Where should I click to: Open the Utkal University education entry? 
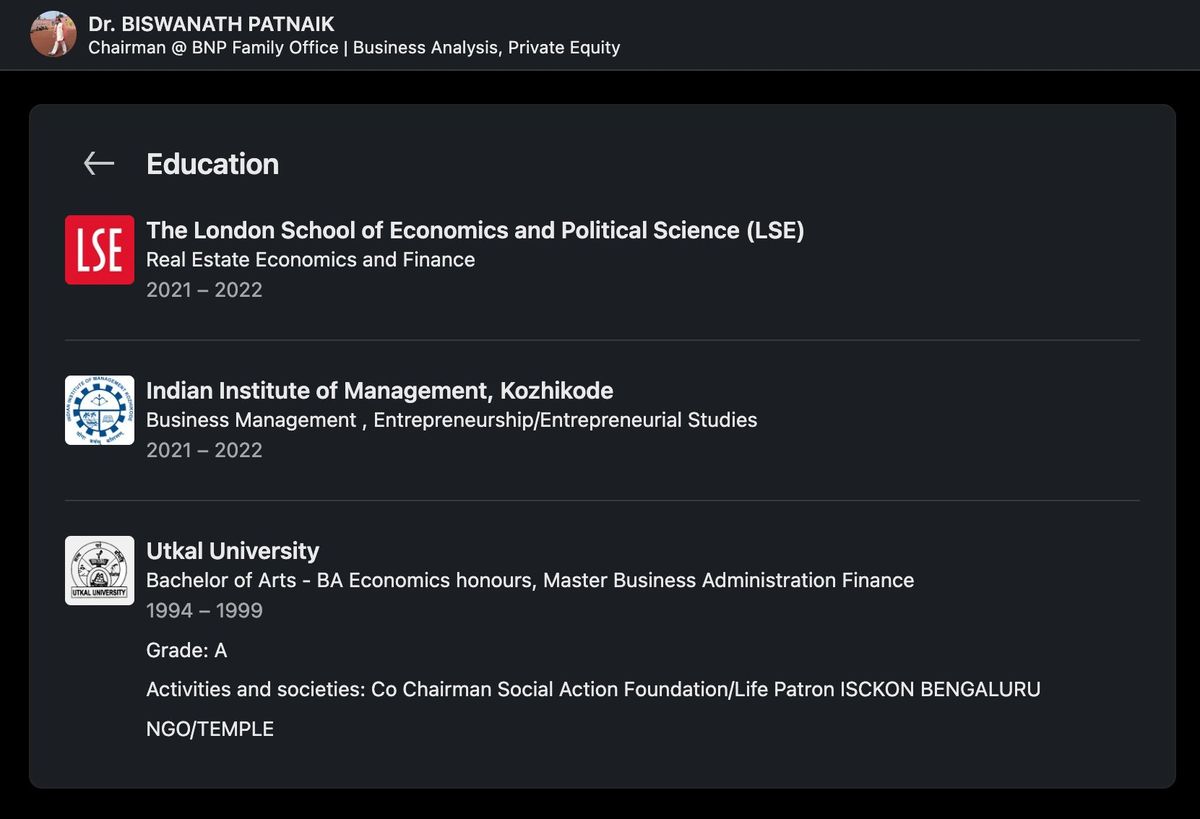point(233,550)
